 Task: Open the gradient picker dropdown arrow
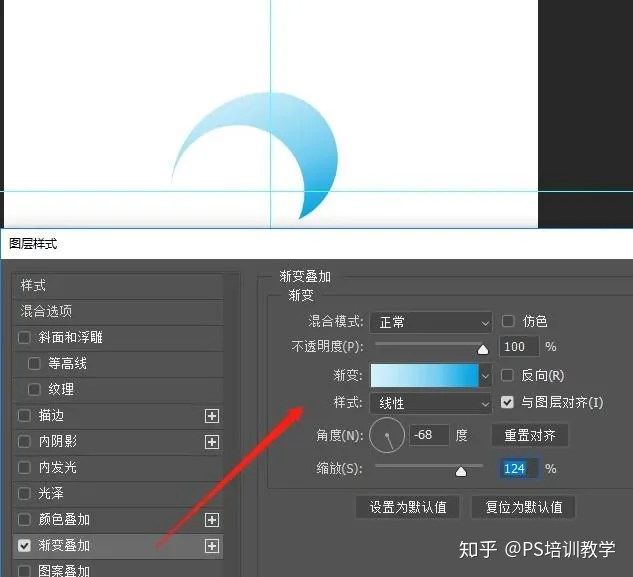point(485,376)
